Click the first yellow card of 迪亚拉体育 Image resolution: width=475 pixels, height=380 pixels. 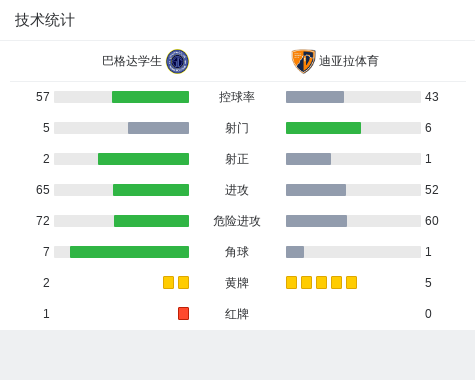(291, 282)
